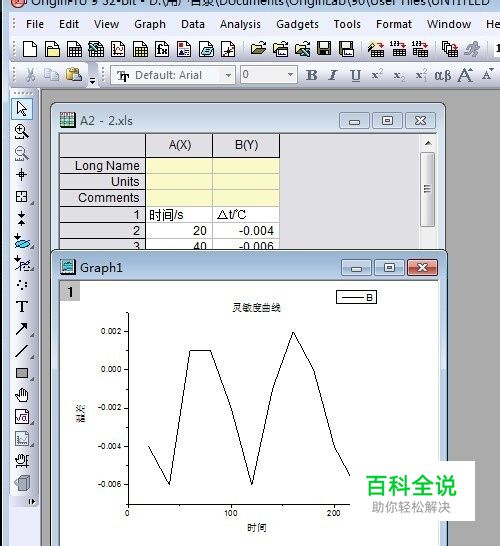
Task: Select the Data Selector tool
Action: coord(22,219)
